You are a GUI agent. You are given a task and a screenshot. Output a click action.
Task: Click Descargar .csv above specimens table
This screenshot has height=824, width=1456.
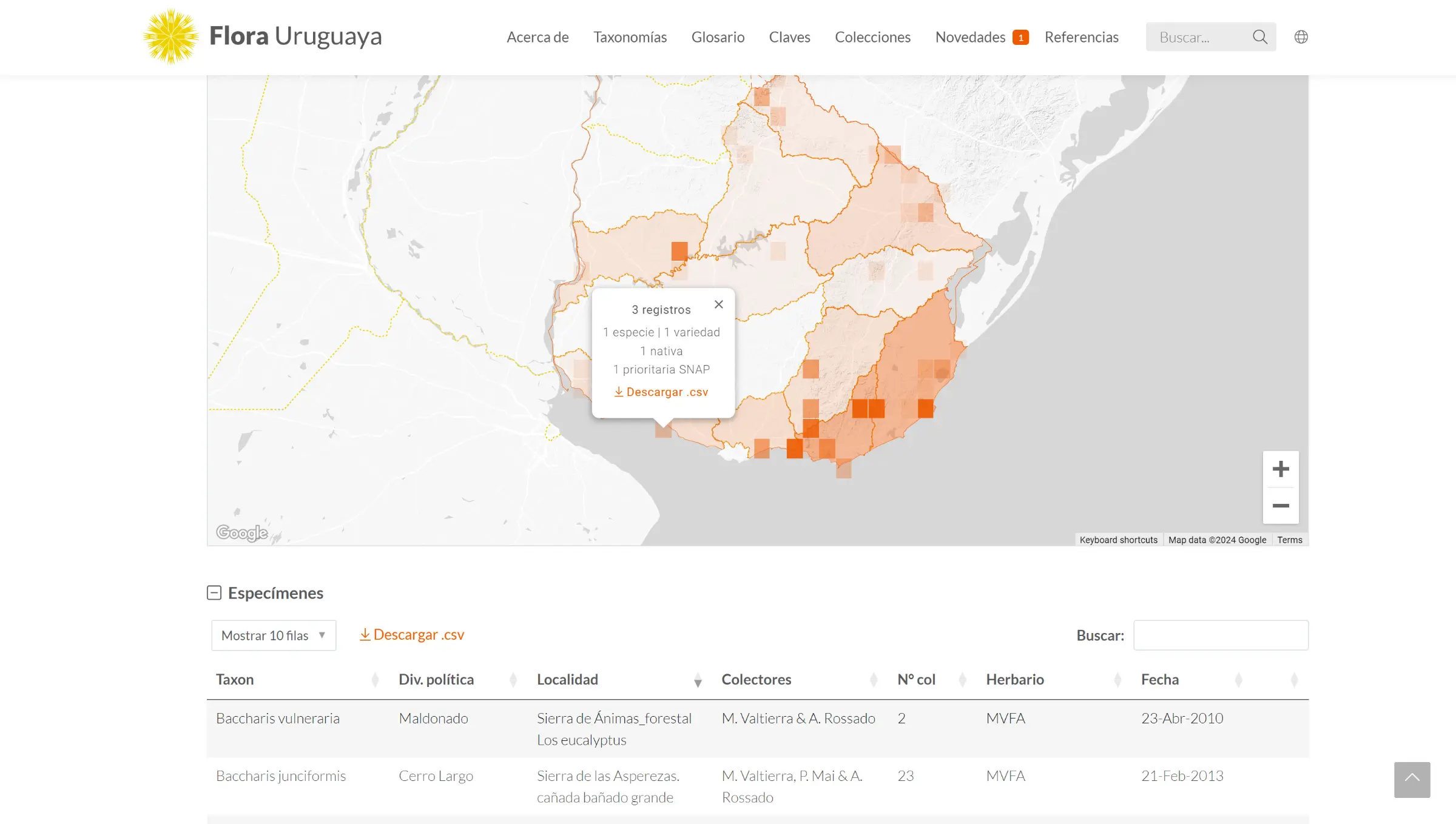[x=412, y=634]
